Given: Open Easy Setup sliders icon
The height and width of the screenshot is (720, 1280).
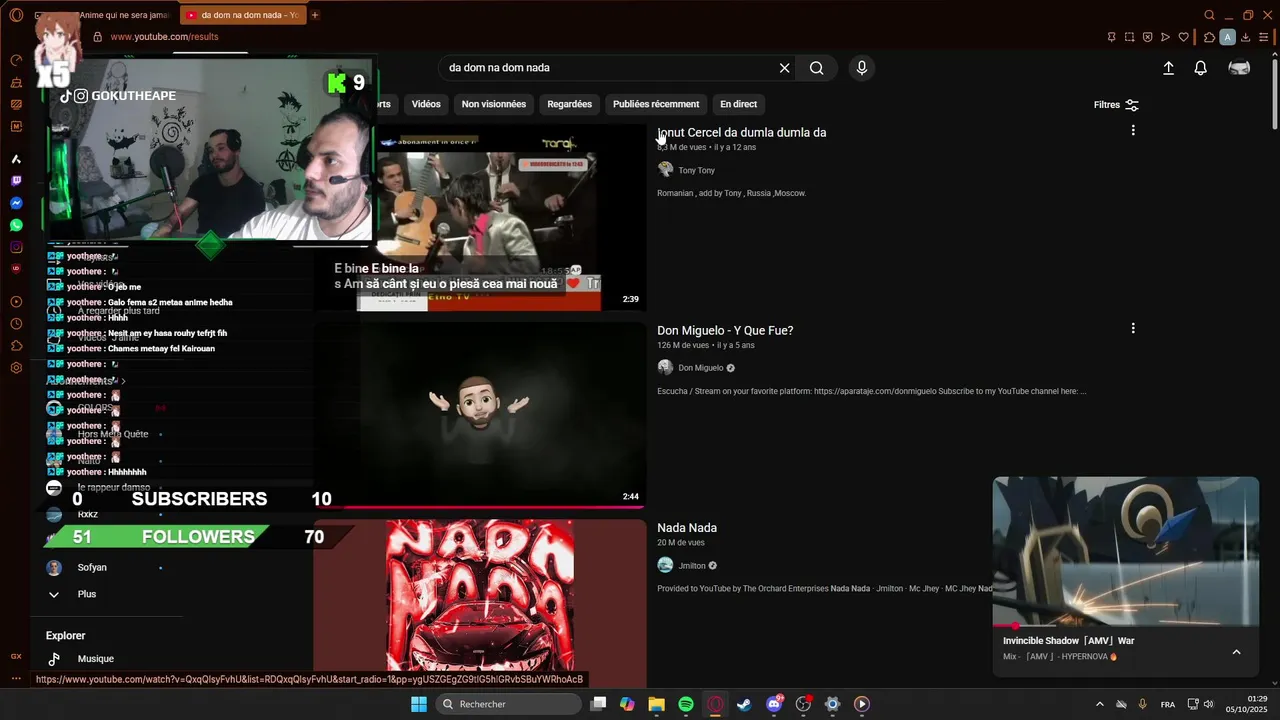Looking at the screenshot, I should tap(1264, 37).
